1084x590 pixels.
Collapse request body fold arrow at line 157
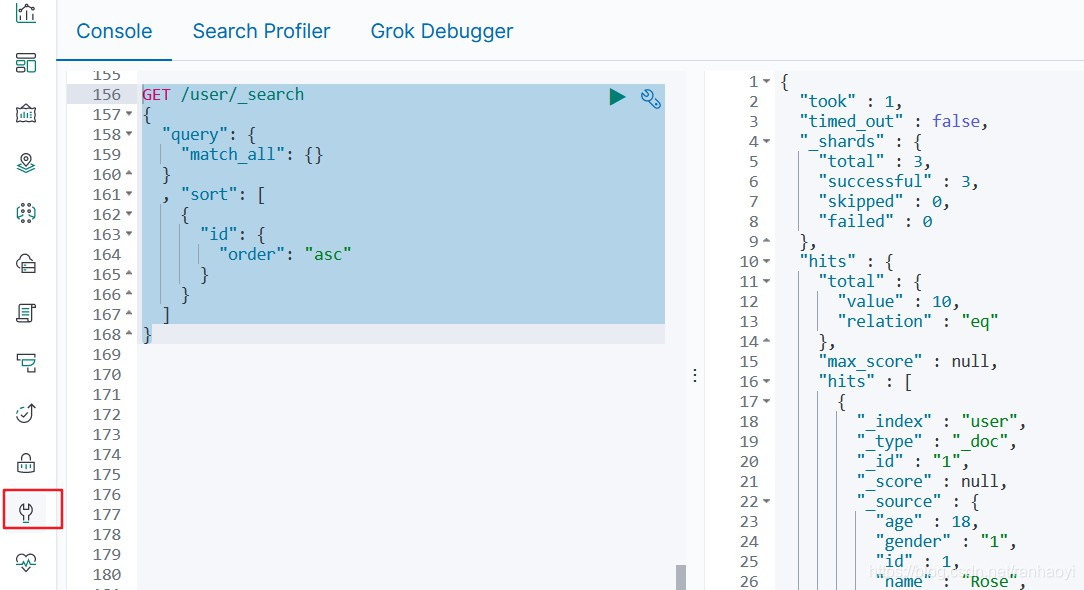tap(129, 114)
